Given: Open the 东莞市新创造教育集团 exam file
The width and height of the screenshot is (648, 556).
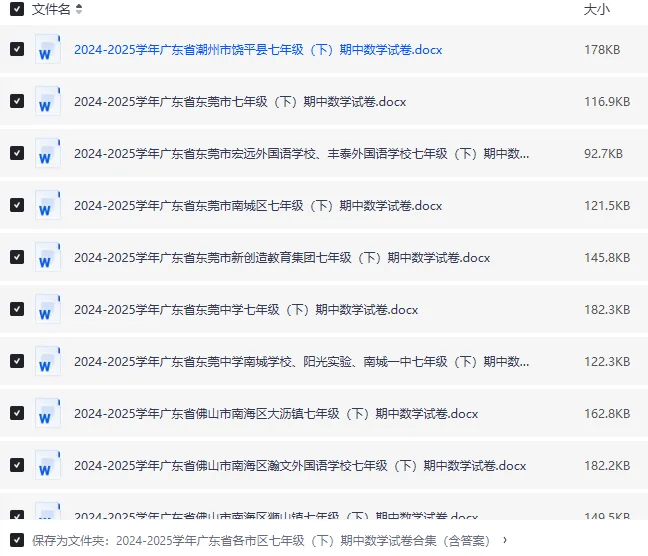Looking at the screenshot, I should click(x=282, y=258).
